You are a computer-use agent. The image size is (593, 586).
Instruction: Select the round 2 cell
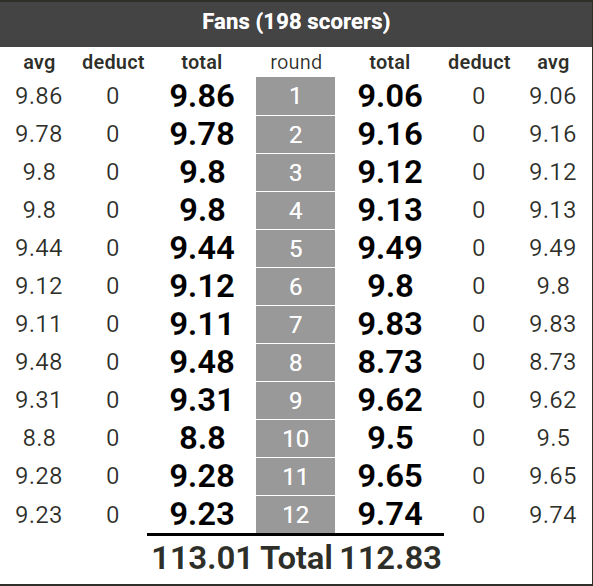click(x=295, y=134)
